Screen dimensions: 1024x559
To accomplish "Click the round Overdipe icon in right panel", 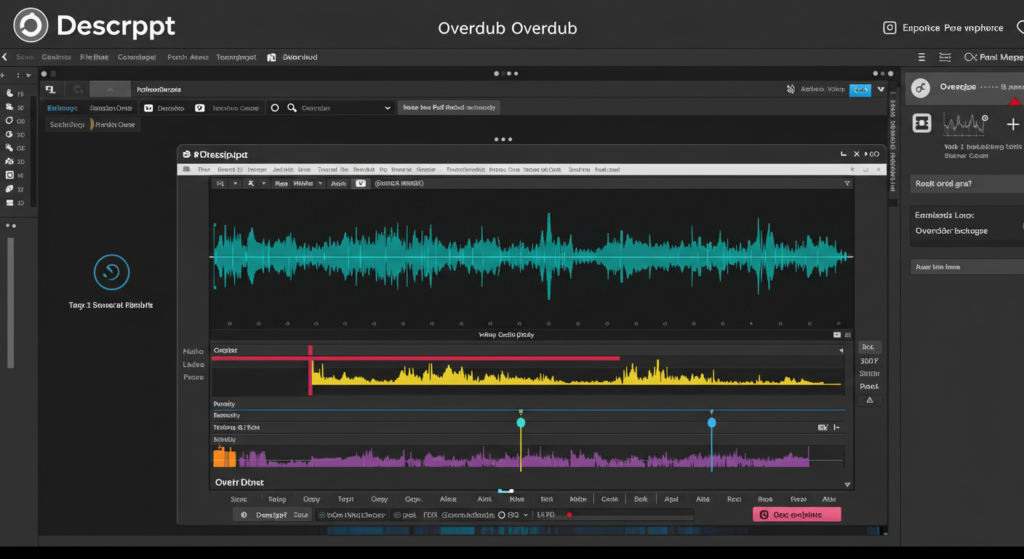I will (921, 88).
